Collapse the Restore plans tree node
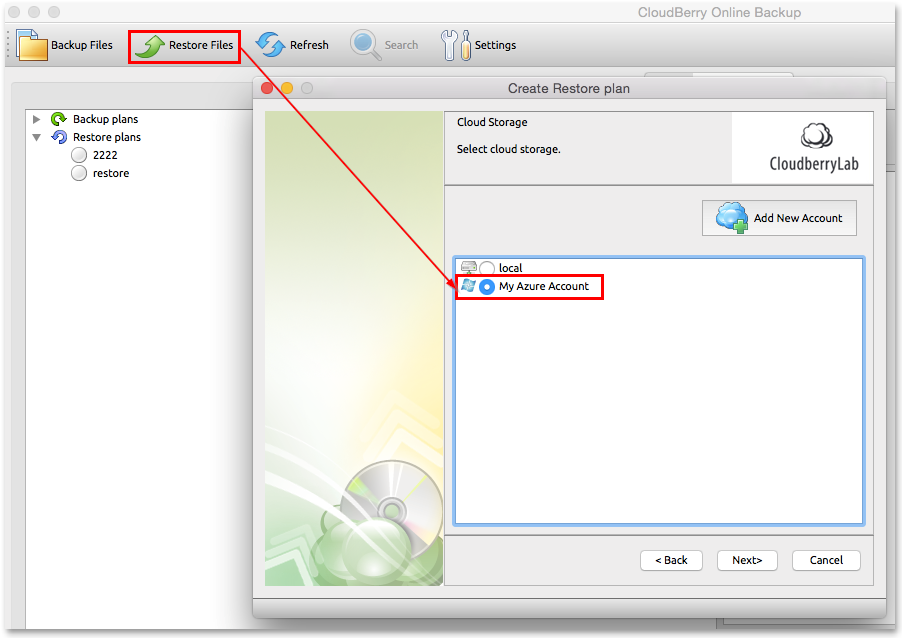 [36, 137]
